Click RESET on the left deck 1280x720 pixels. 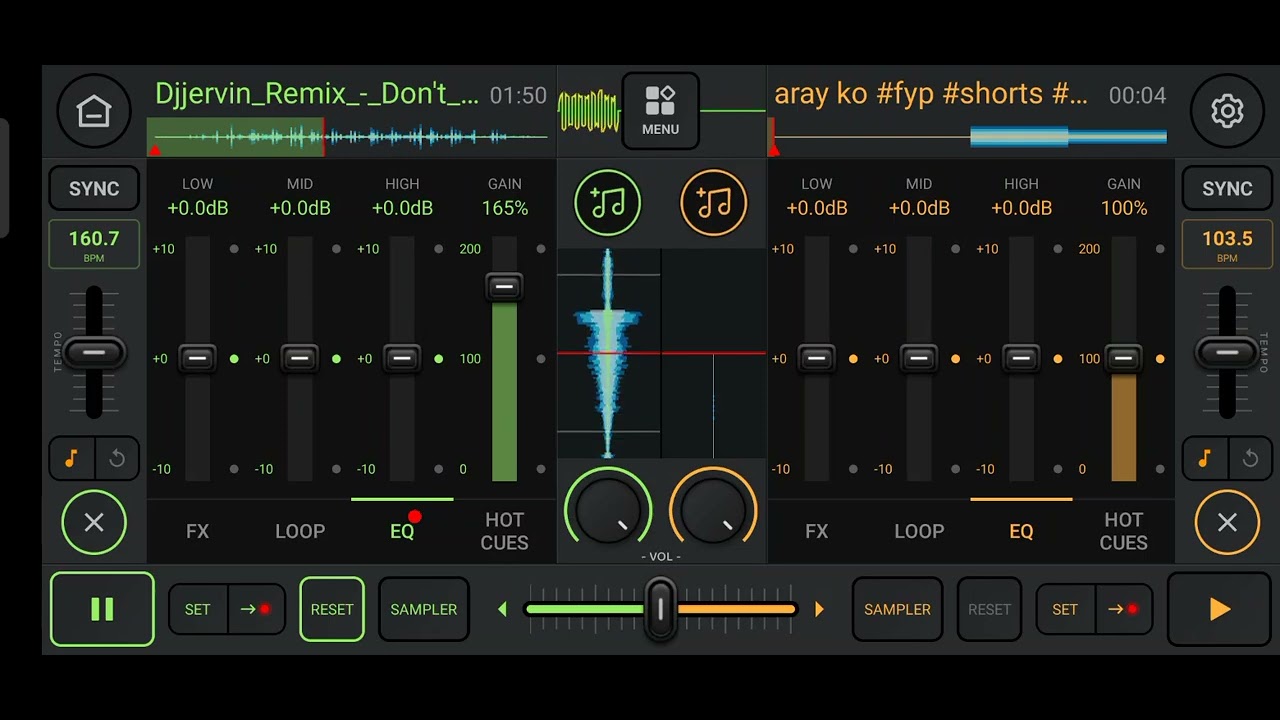click(332, 609)
